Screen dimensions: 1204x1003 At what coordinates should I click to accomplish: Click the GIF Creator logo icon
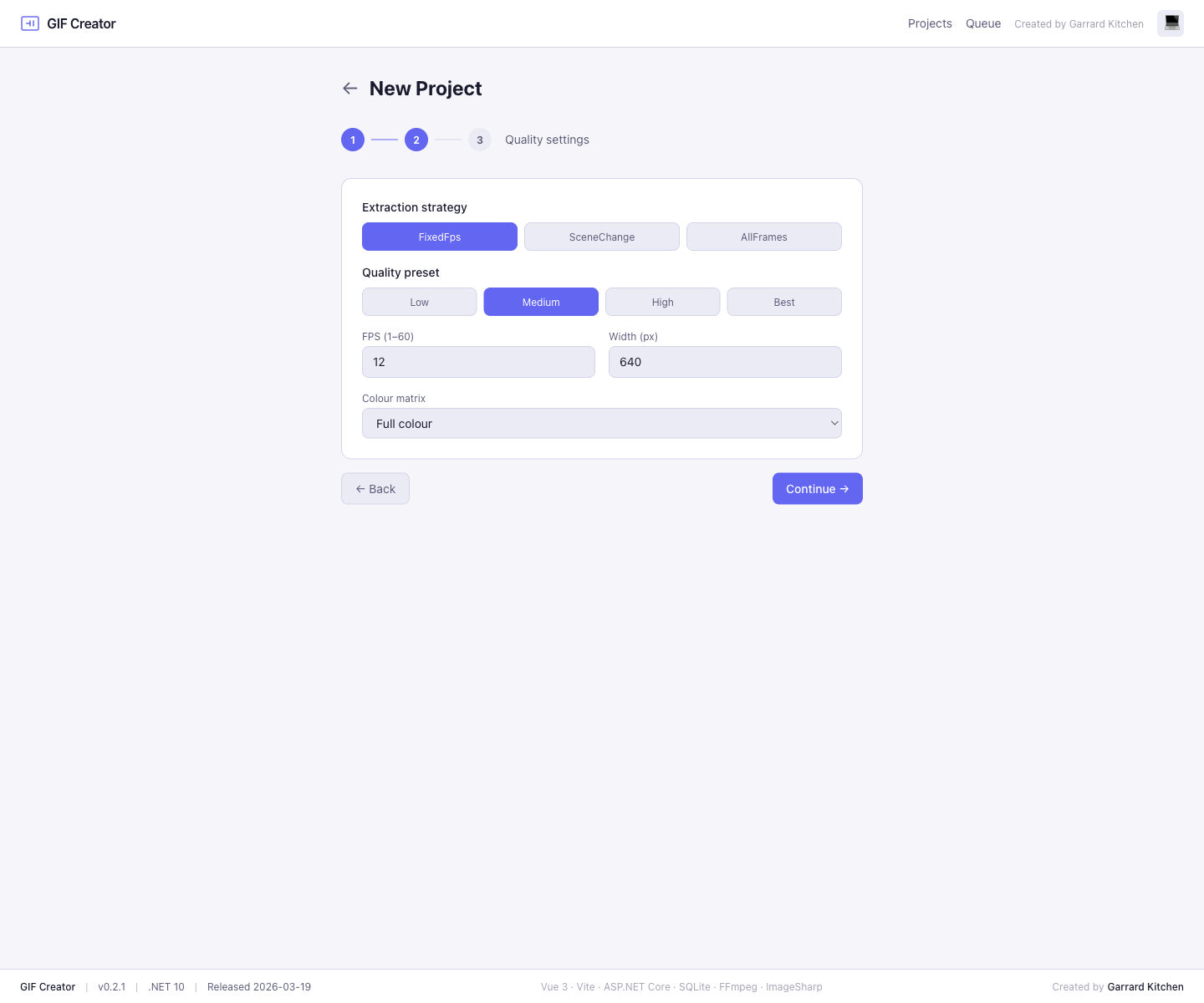coord(30,23)
